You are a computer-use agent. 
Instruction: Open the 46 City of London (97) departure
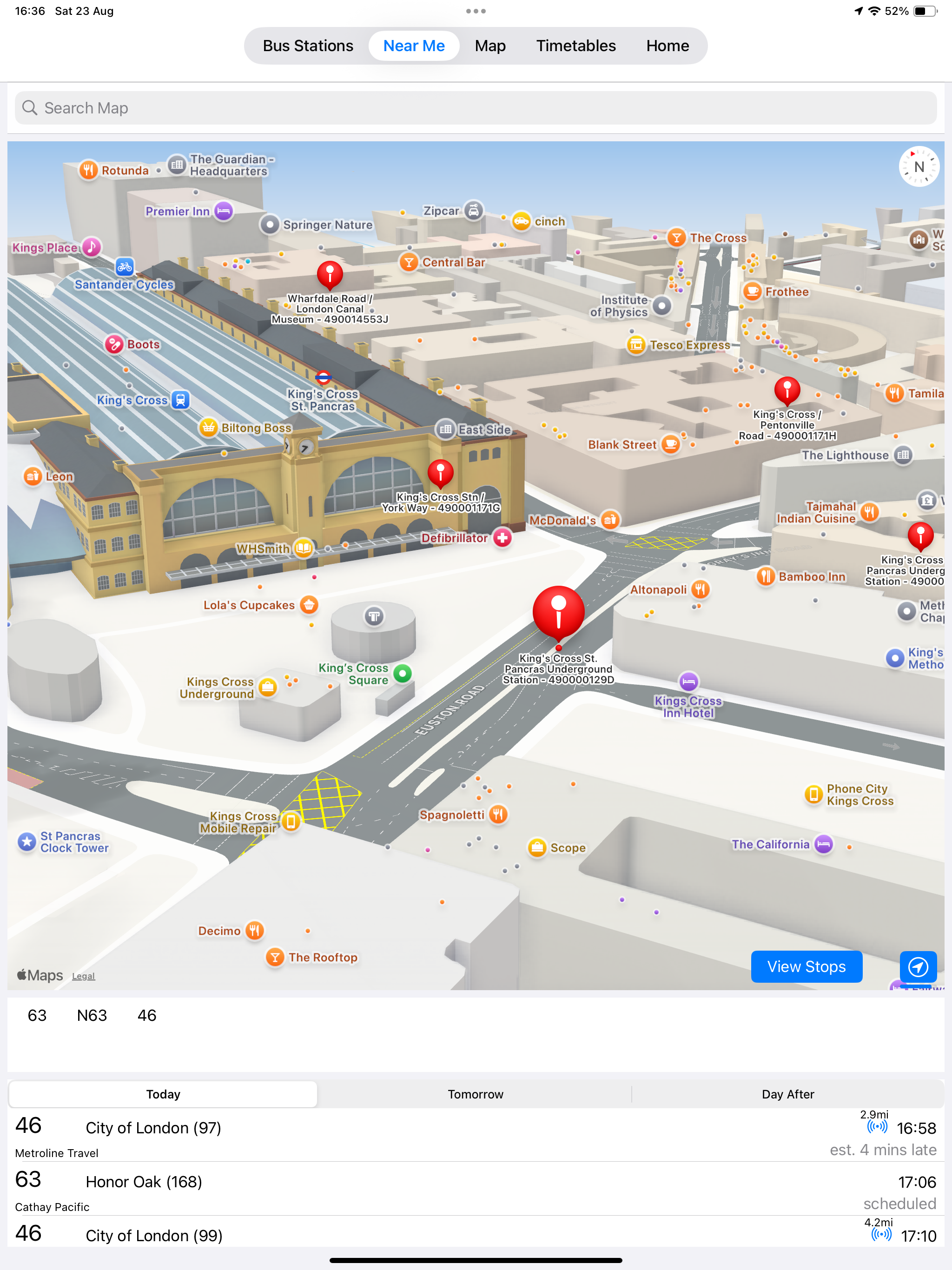pyautogui.click(x=476, y=1135)
